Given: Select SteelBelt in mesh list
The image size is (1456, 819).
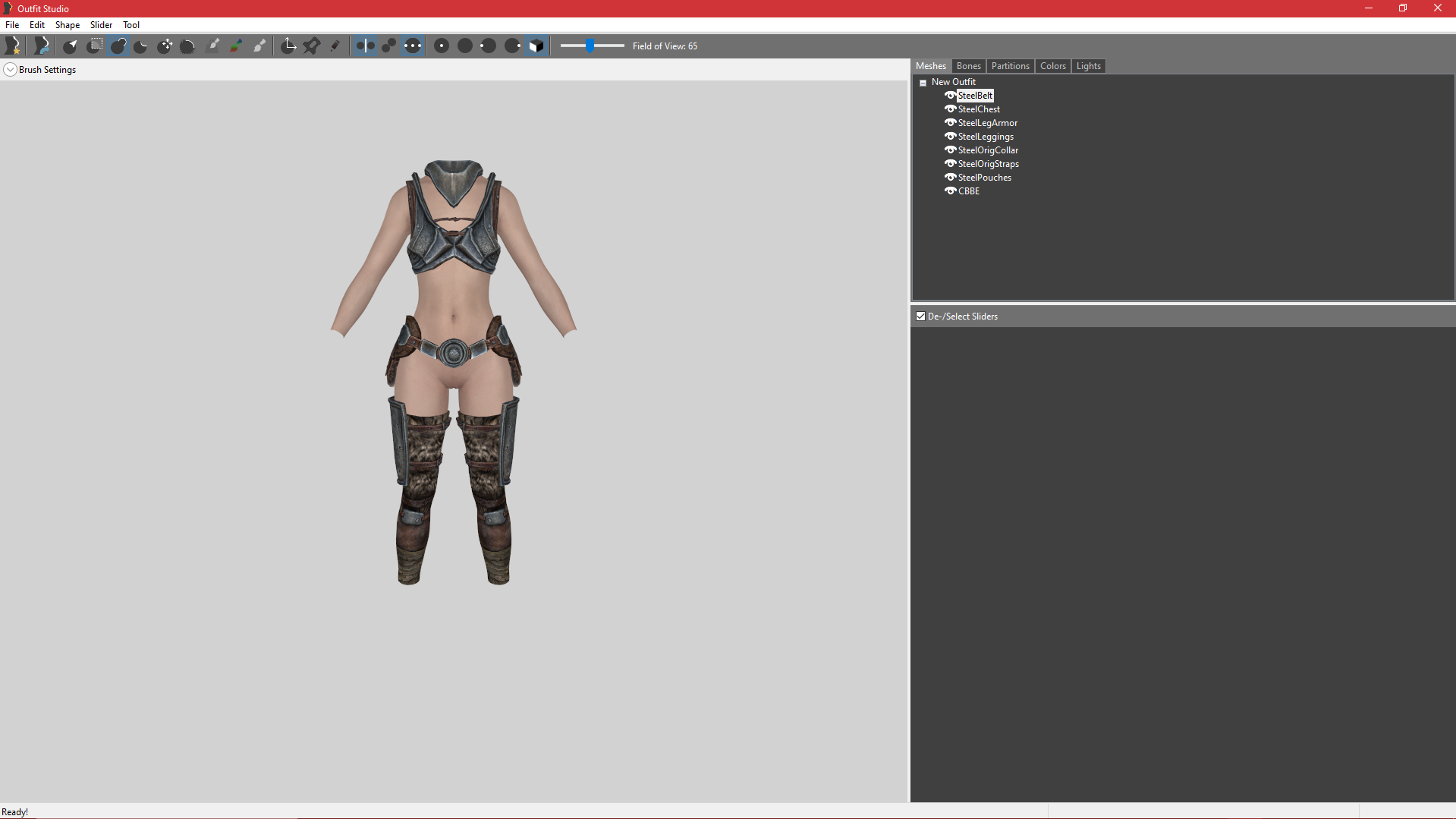Looking at the screenshot, I should click(976, 96).
